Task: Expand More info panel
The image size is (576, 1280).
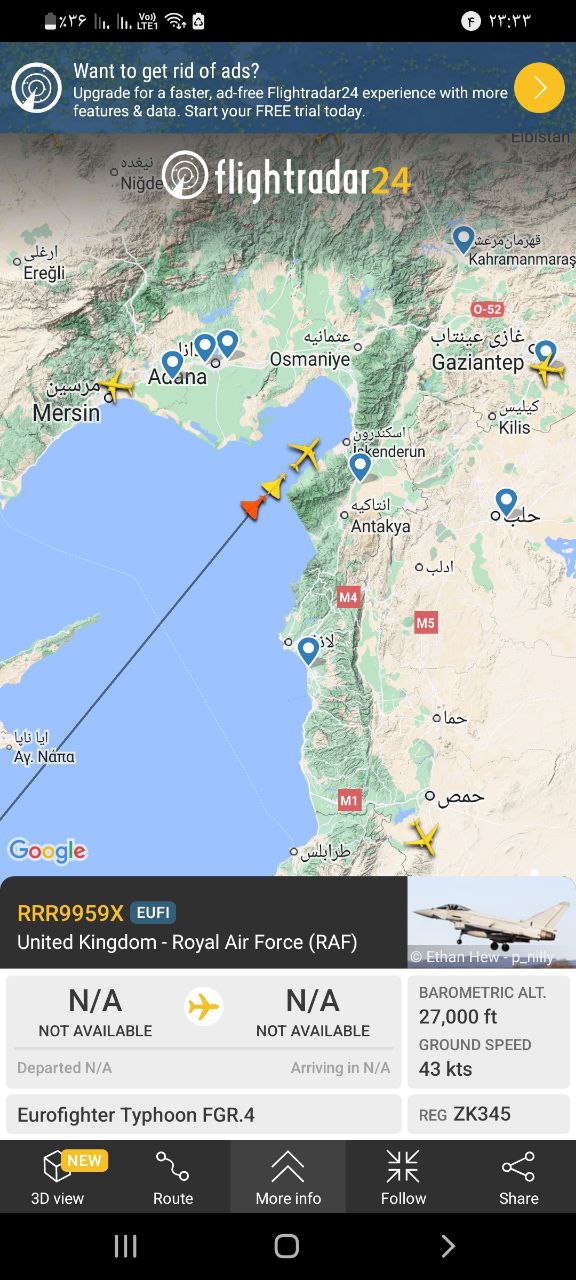Action: [288, 1177]
